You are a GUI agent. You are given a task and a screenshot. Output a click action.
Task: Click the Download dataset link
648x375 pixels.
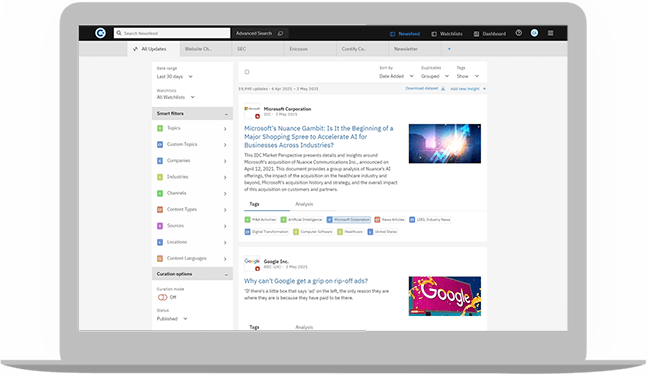422,88
